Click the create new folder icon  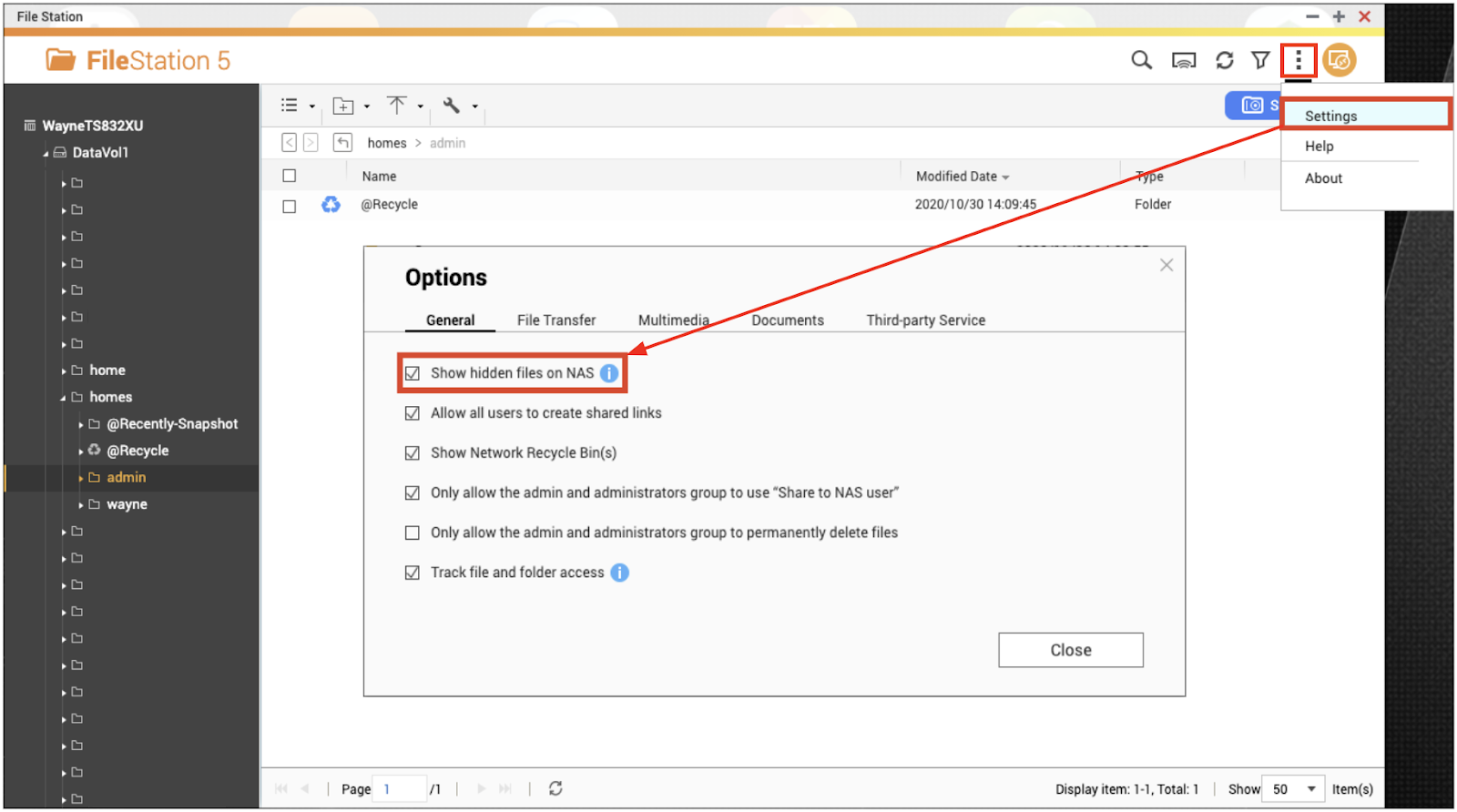click(343, 106)
